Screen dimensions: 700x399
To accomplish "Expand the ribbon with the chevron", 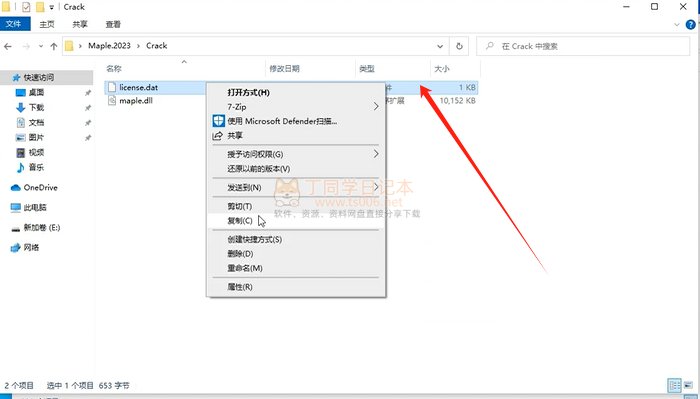I will (677, 25).
